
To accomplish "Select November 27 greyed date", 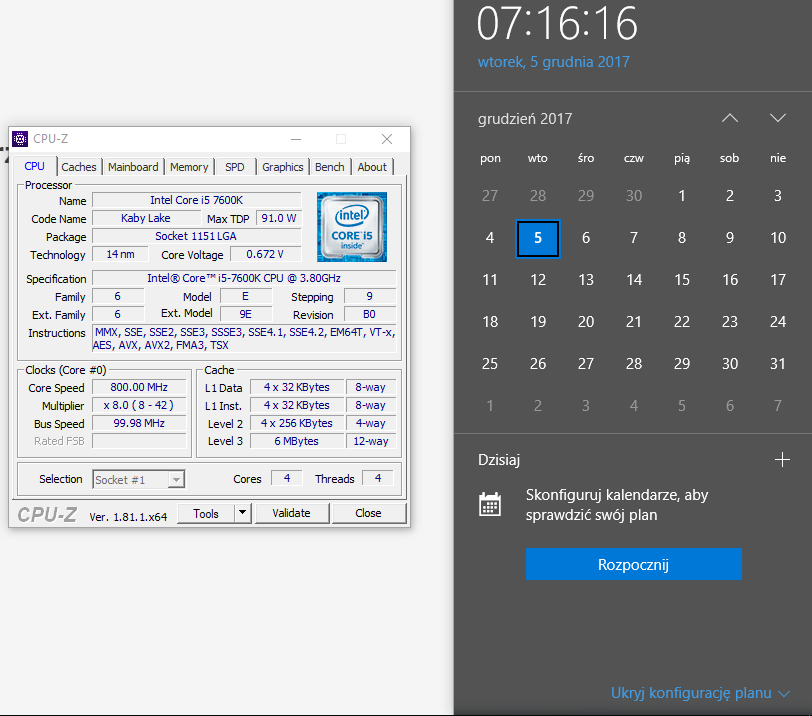I will tap(490, 196).
